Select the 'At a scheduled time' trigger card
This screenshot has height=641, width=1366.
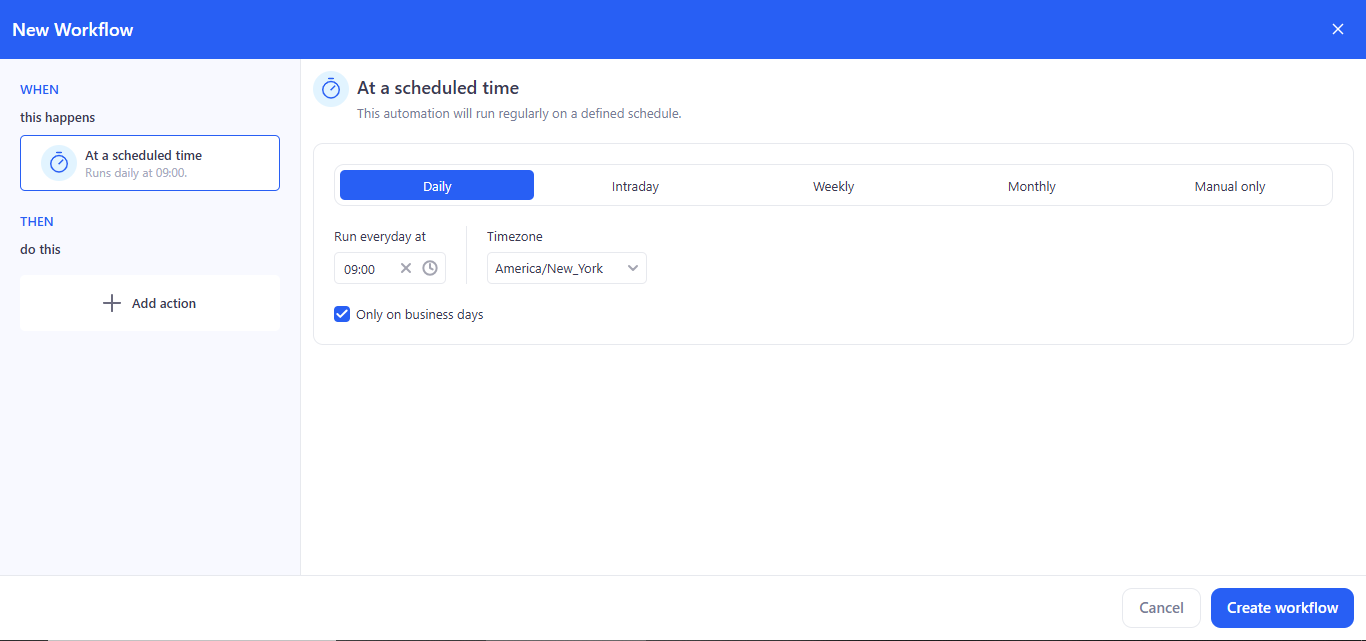click(x=150, y=163)
